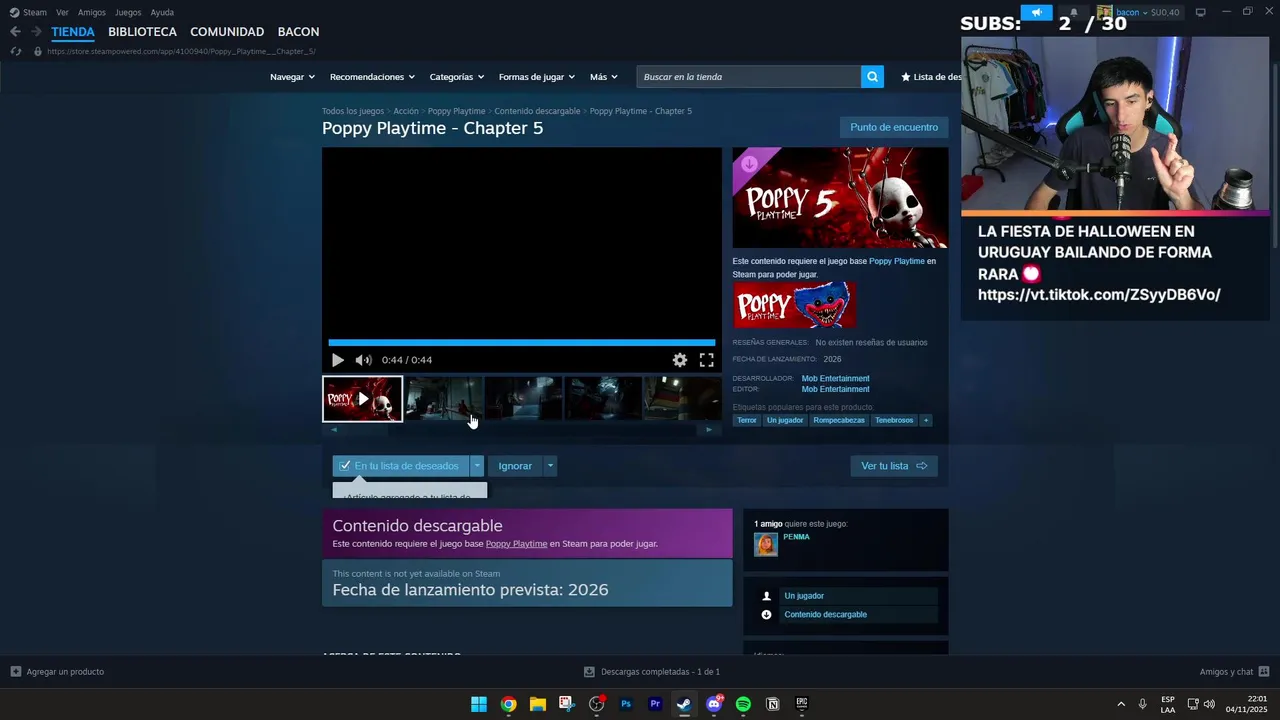Screen dimensions: 1280x720
Task: Open Formas de jugar dropdown
Action: (x=537, y=77)
